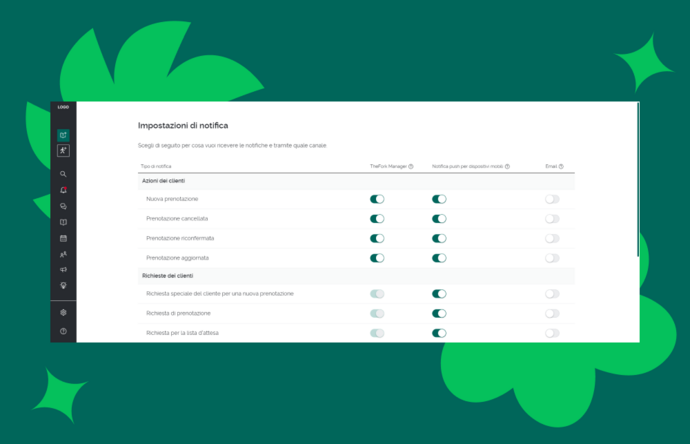The height and width of the screenshot is (444, 690).
Task: Disable TheFork Manager for Nuova prenotazione
Action: 377,199
